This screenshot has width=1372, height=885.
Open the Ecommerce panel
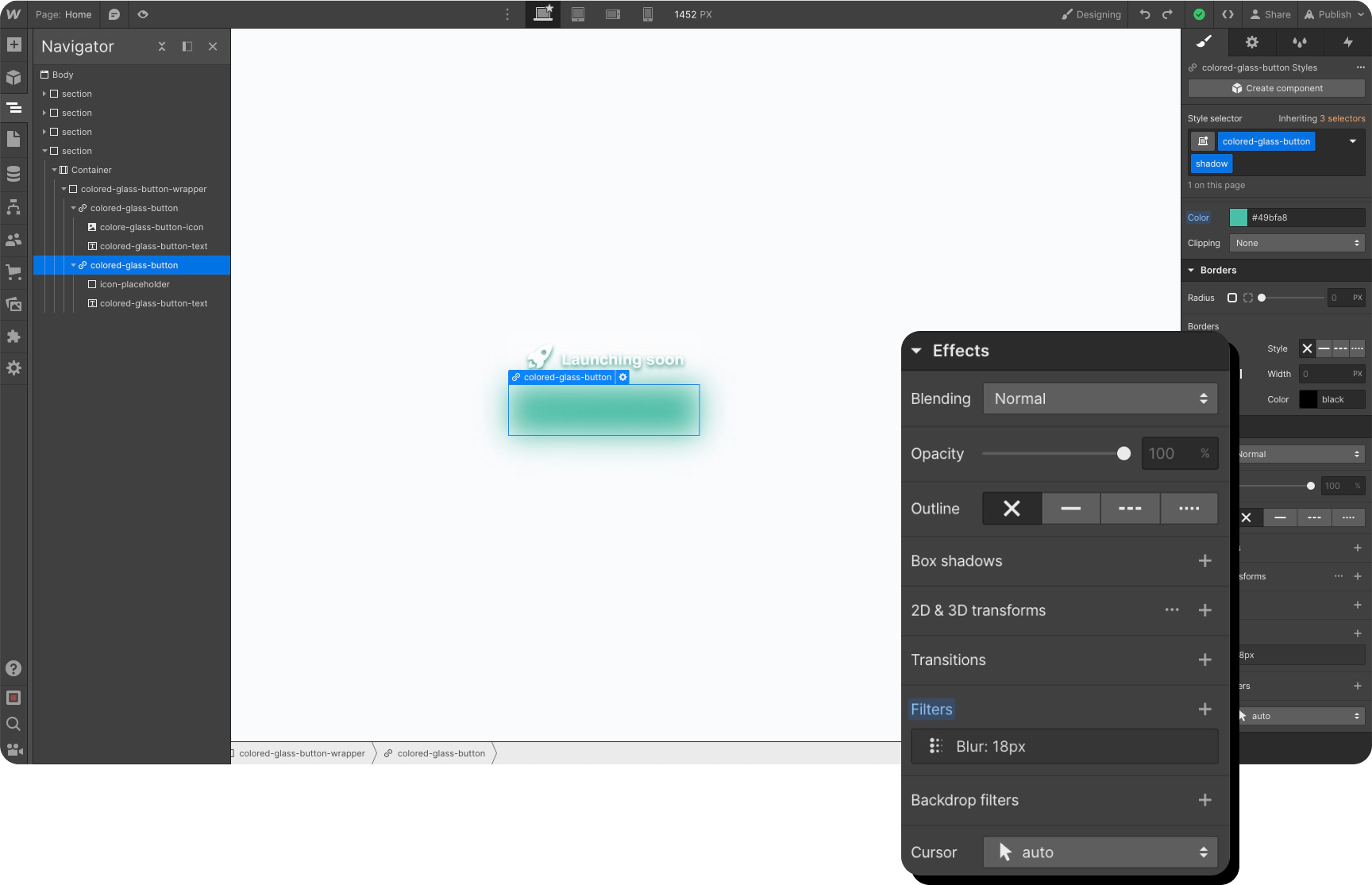[x=13, y=272]
